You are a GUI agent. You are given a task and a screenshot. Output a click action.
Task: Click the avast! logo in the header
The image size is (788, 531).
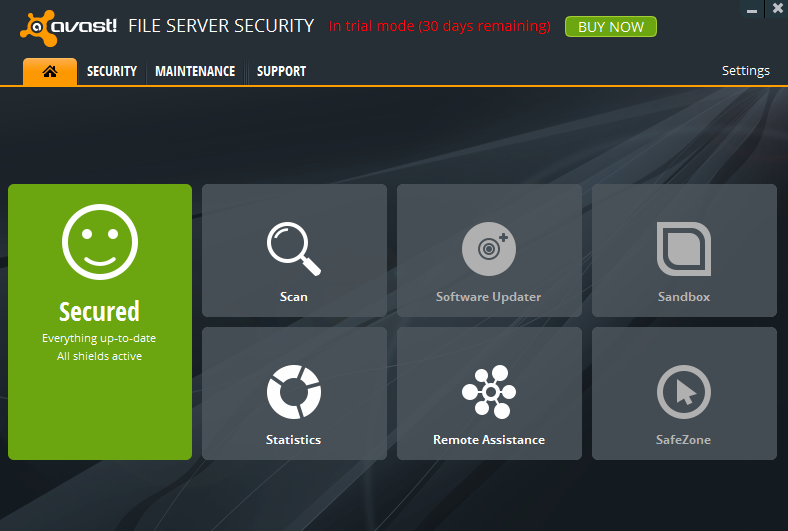[x=68, y=28]
